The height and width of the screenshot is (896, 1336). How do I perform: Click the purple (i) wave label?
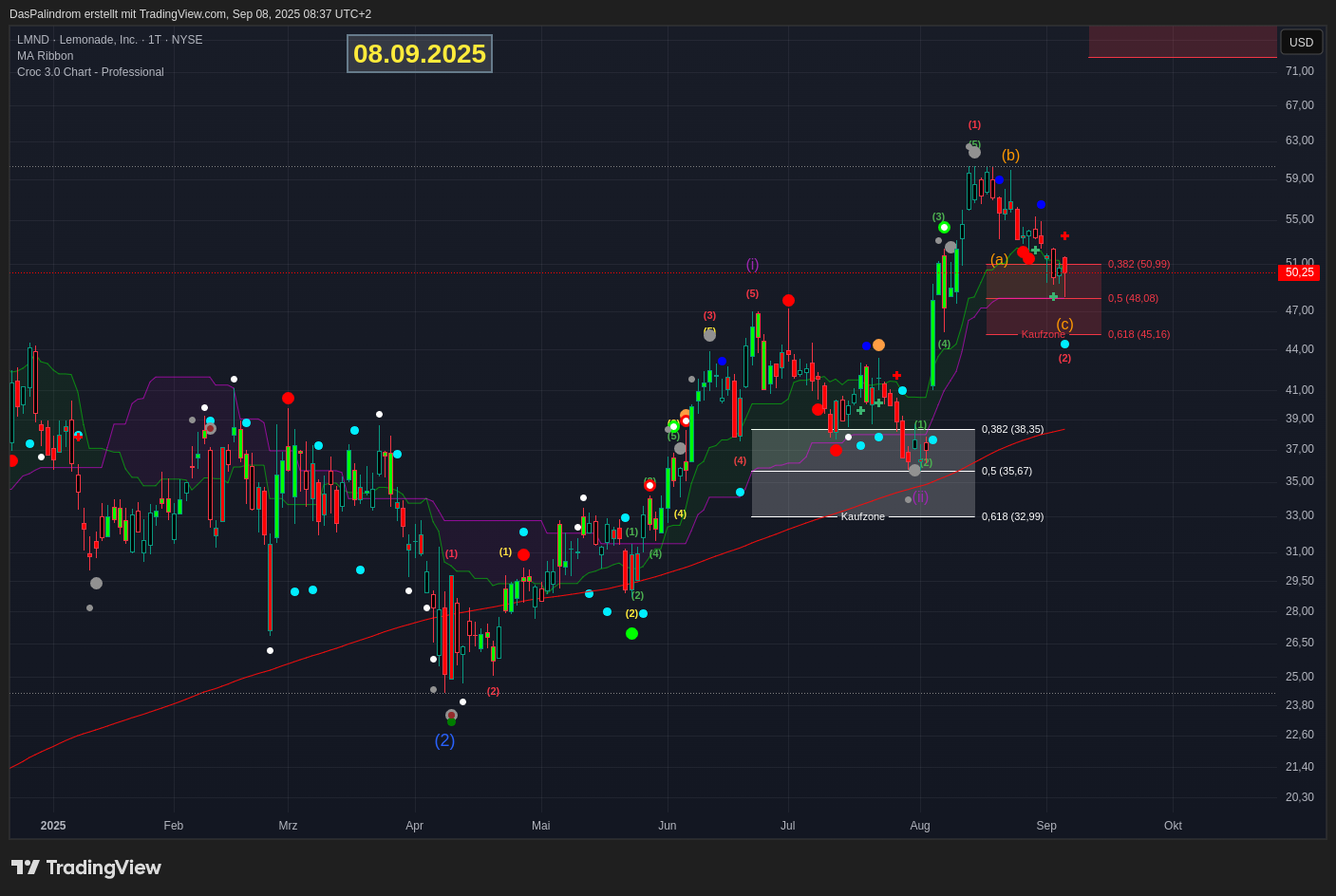752,264
